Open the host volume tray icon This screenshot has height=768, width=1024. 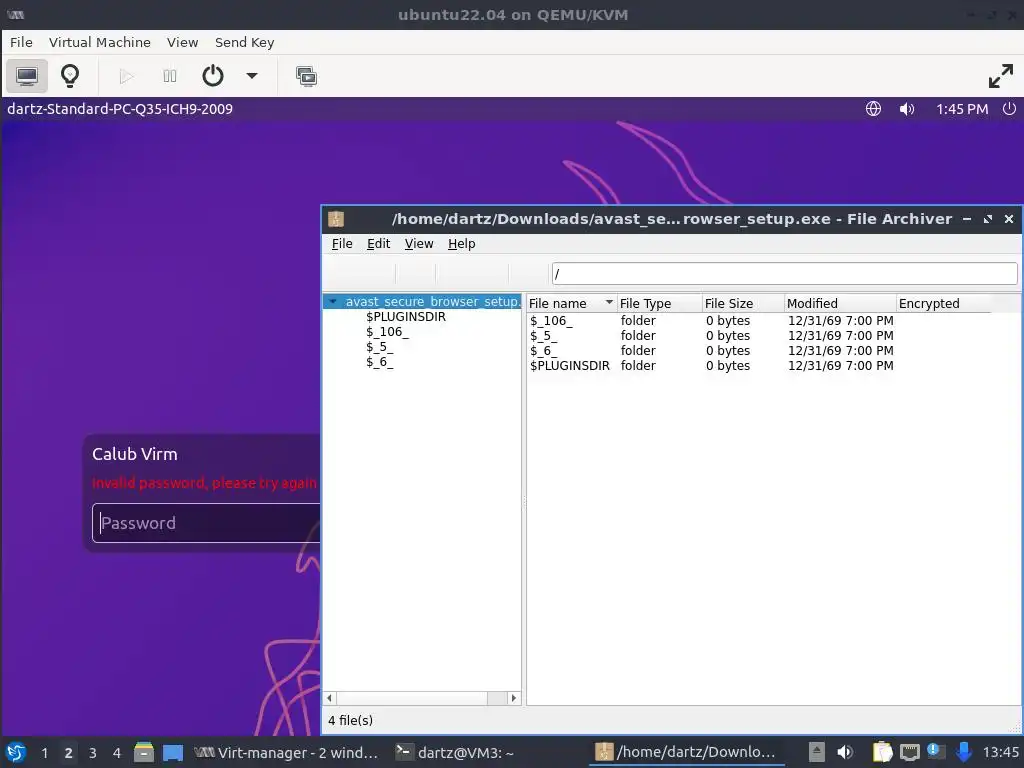(x=845, y=752)
